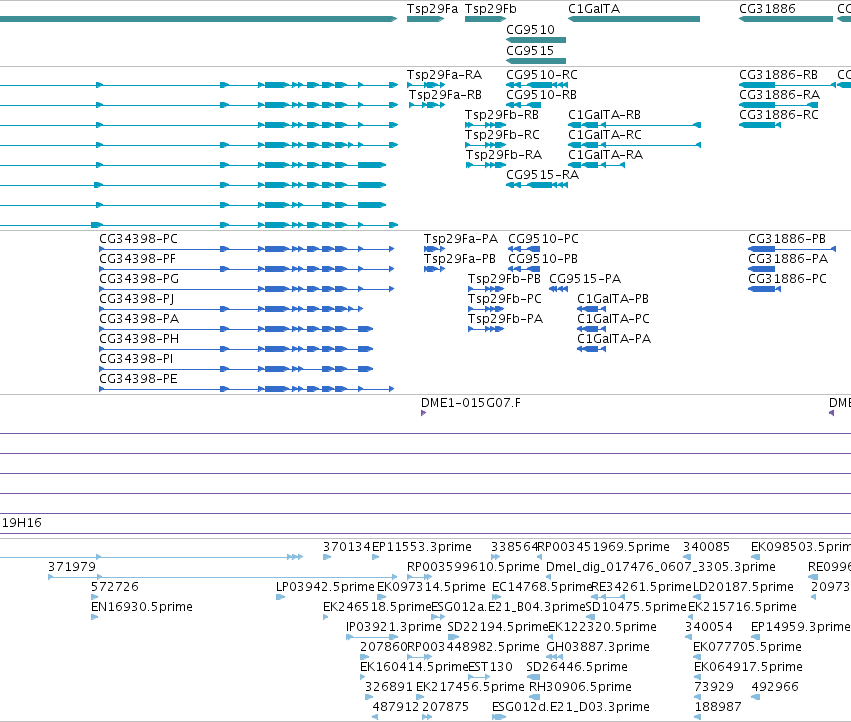
Task: Click the long teal gene arrow left of Tsp29Fa
Action: point(199,19)
